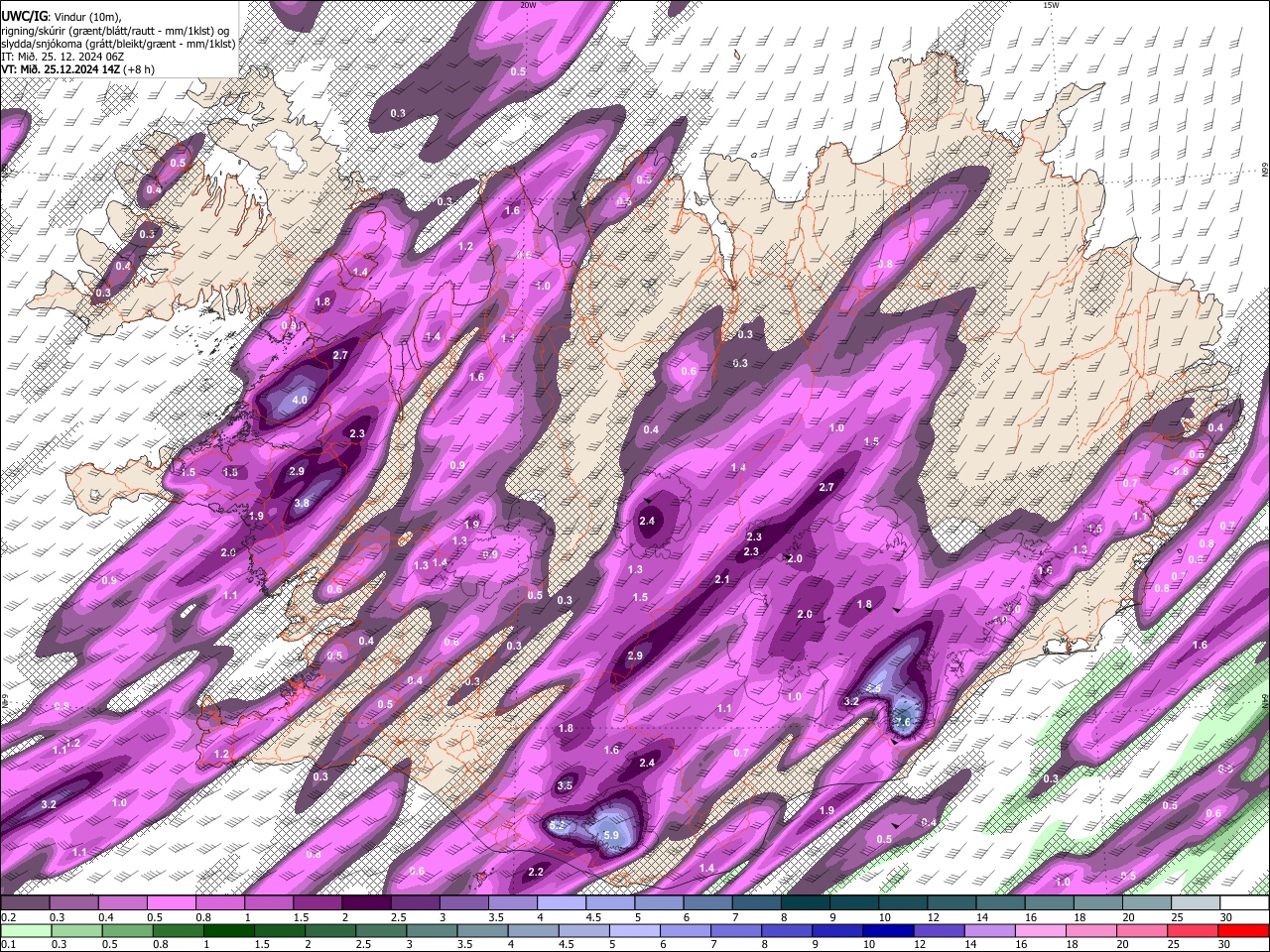This screenshot has width=1270, height=952.
Task: Click the bright red lower swatch starting at 30
Action: click(1243, 930)
